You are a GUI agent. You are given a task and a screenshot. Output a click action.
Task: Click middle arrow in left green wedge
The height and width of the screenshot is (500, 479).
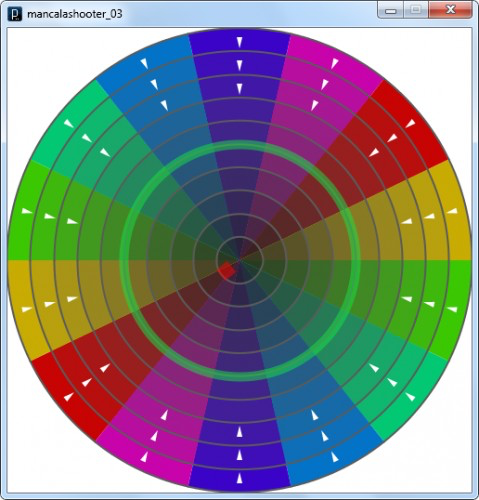tap(50, 216)
